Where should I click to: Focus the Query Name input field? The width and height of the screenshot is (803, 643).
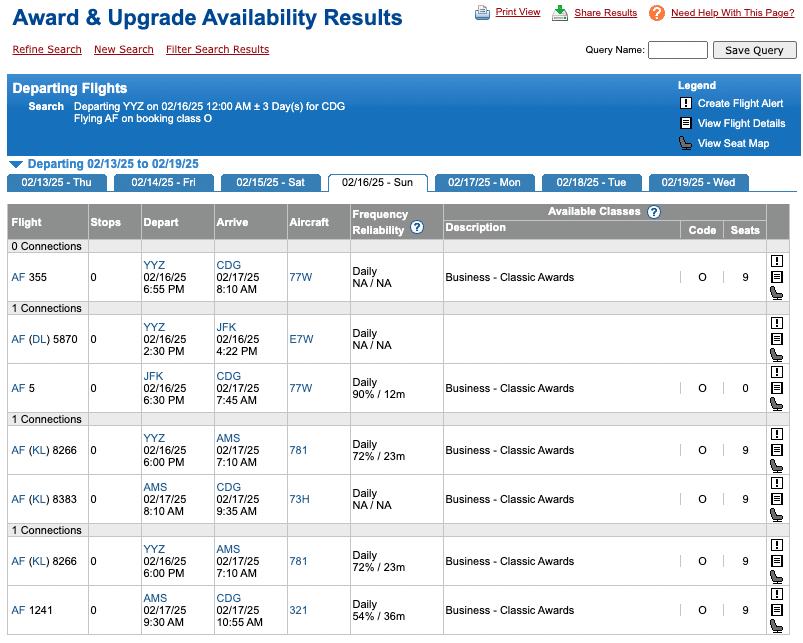click(677, 50)
